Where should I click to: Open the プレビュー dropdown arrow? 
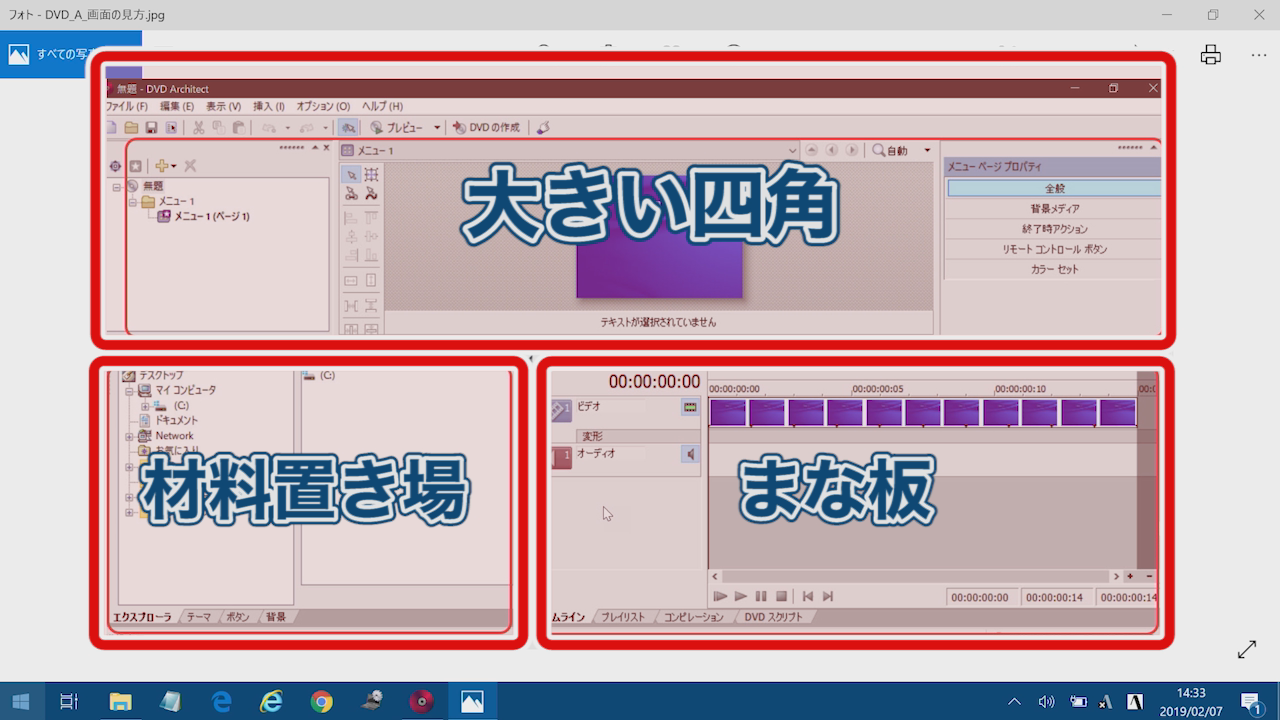[437, 128]
